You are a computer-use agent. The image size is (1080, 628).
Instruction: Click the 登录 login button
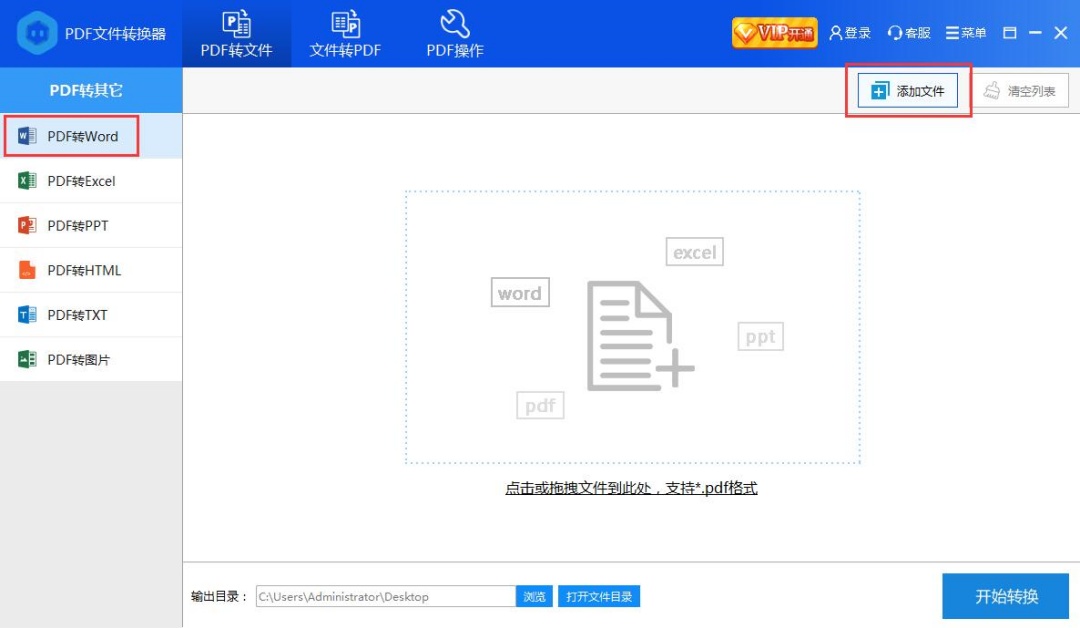coord(850,33)
